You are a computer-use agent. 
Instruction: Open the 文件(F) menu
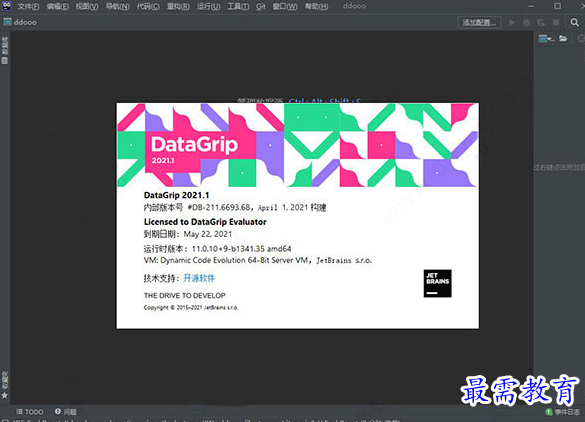28,6
